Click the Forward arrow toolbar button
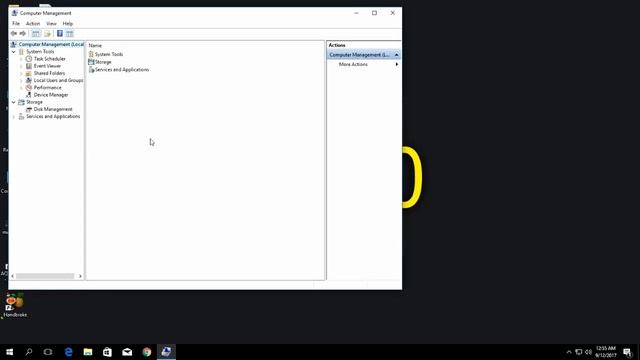 point(23,33)
